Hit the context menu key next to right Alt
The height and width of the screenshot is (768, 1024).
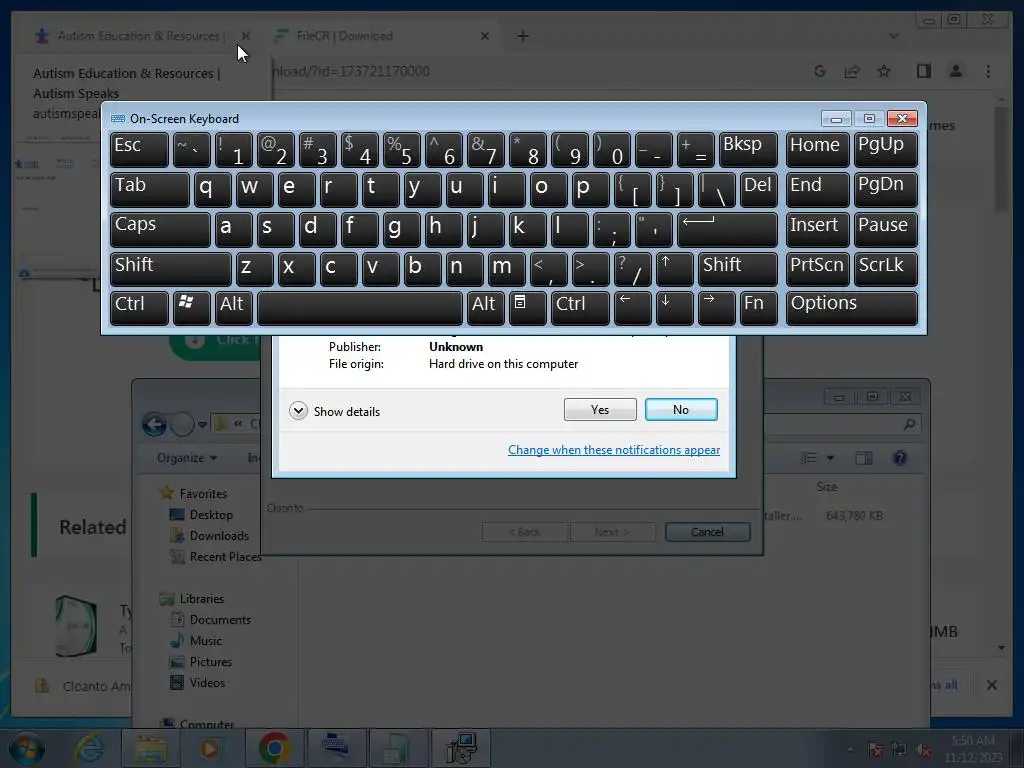[527, 308]
